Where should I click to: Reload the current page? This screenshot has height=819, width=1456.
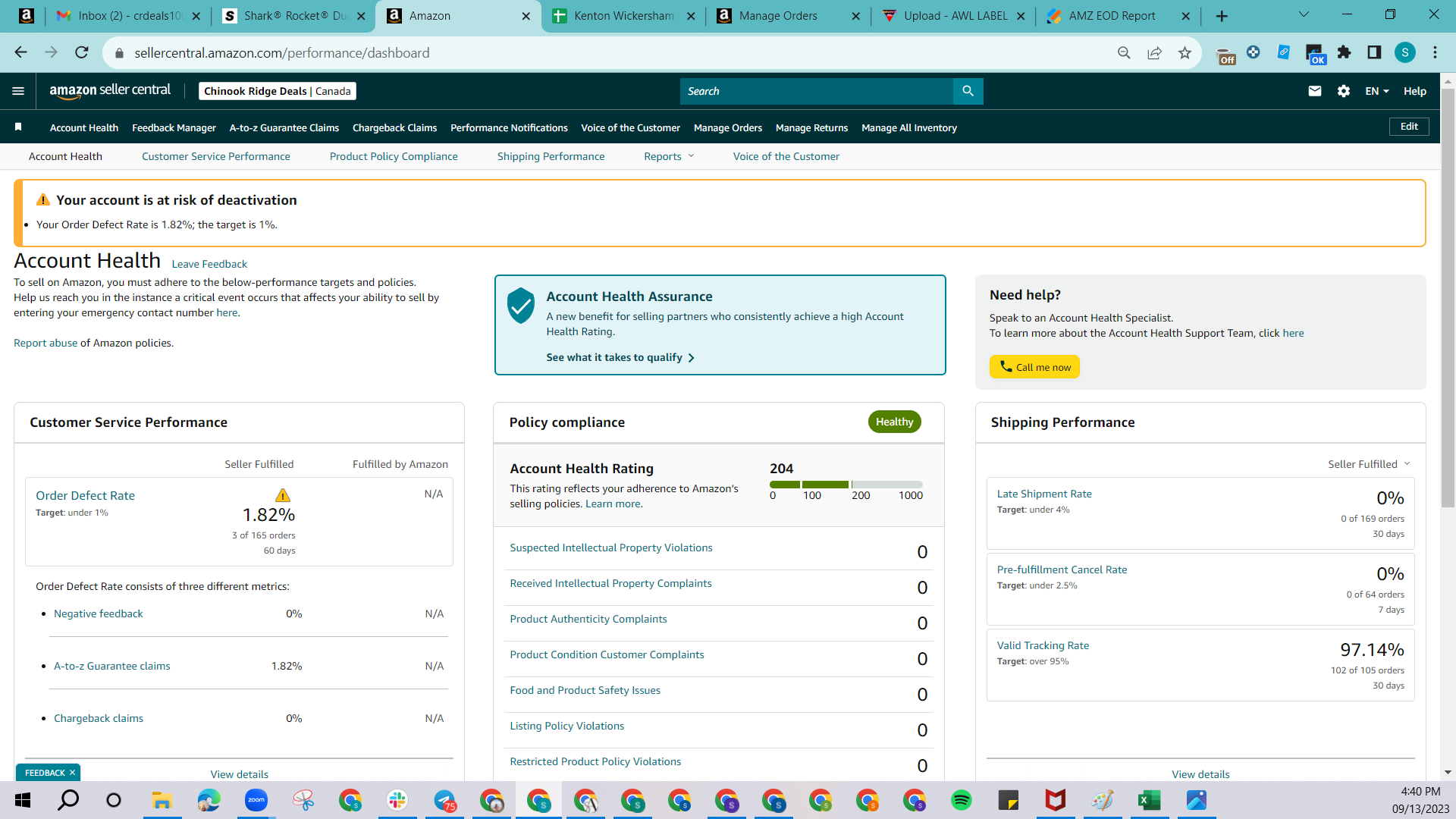[82, 52]
